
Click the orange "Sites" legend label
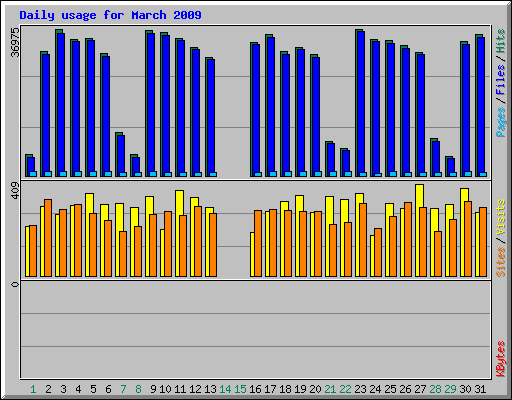[500, 262]
